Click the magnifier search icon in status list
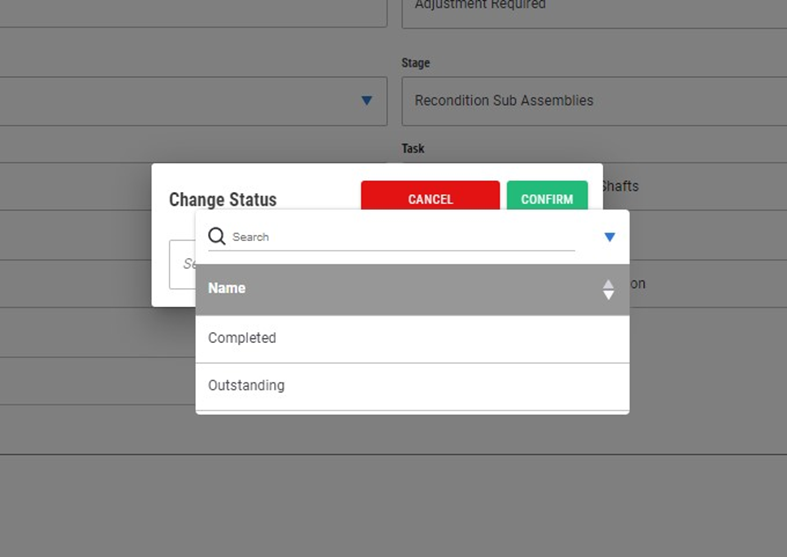The height and width of the screenshot is (557, 787). point(216,237)
